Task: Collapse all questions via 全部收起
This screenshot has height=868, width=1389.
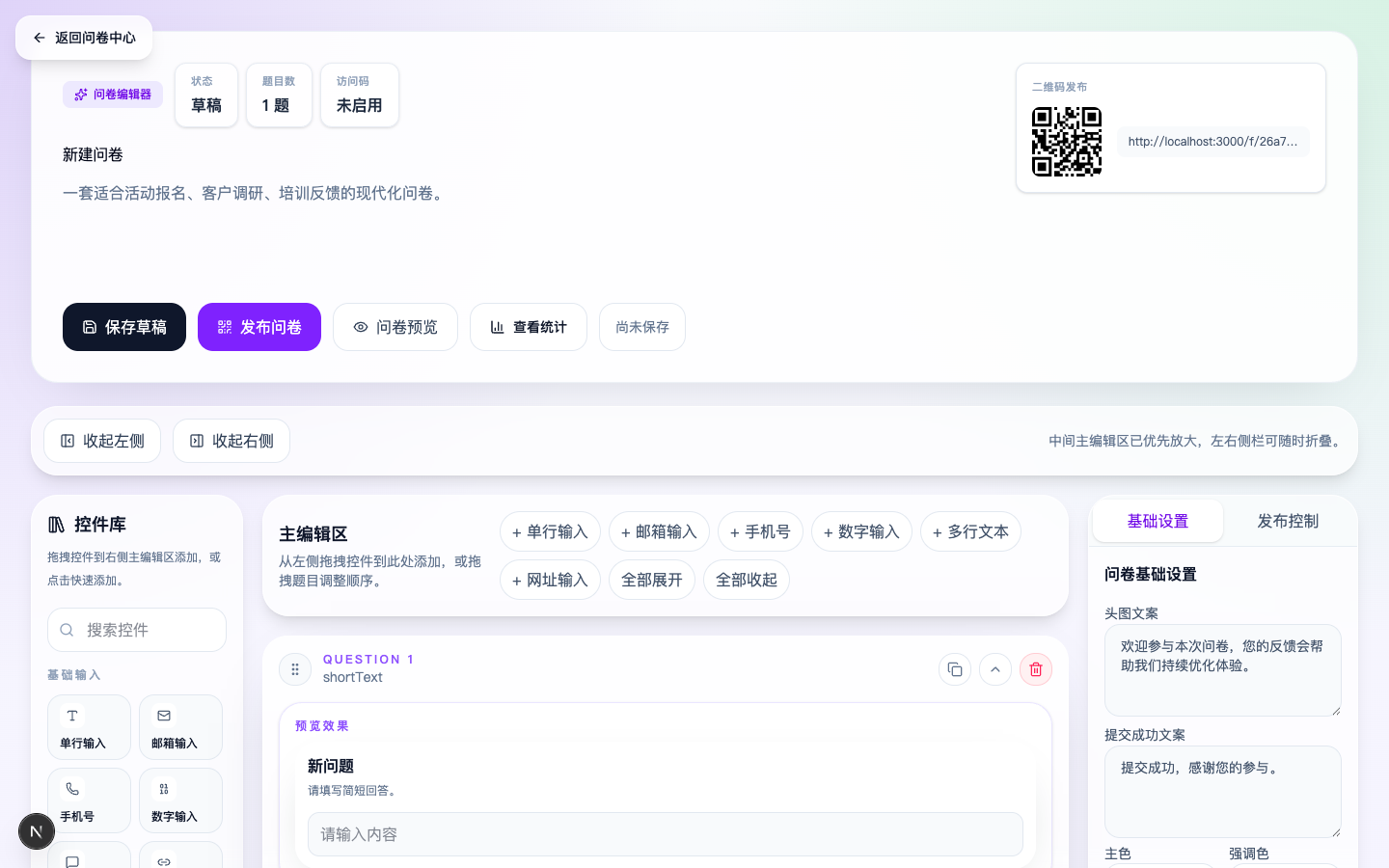Action: pyautogui.click(x=746, y=580)
